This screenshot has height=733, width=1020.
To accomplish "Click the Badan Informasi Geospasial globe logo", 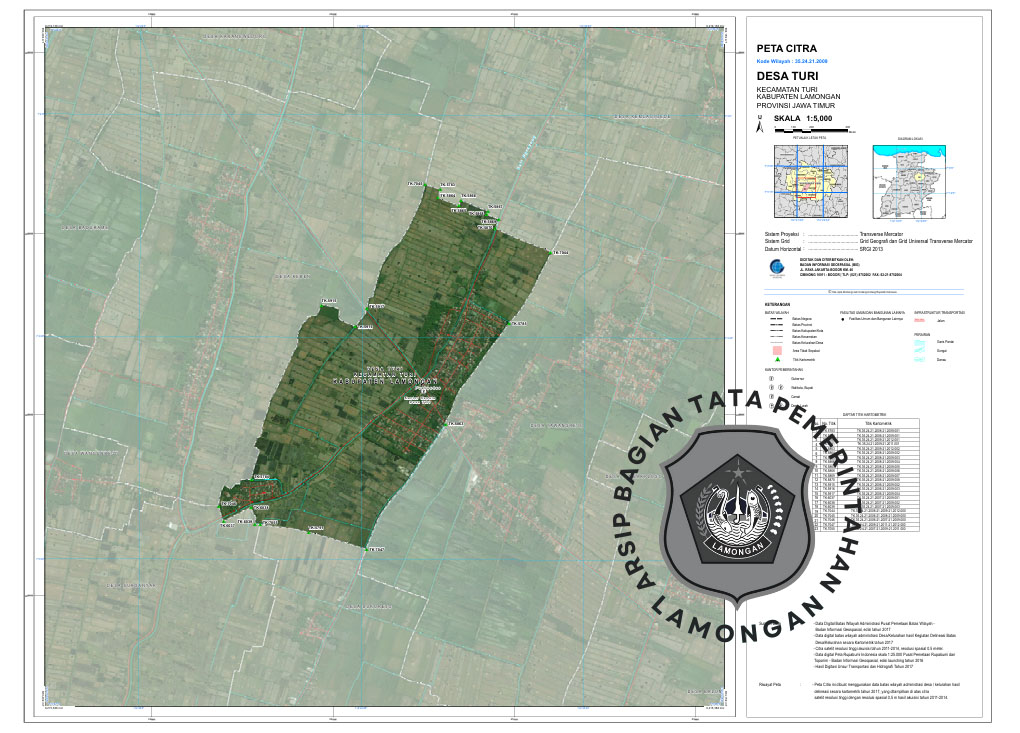I will (x=761, y=267).
